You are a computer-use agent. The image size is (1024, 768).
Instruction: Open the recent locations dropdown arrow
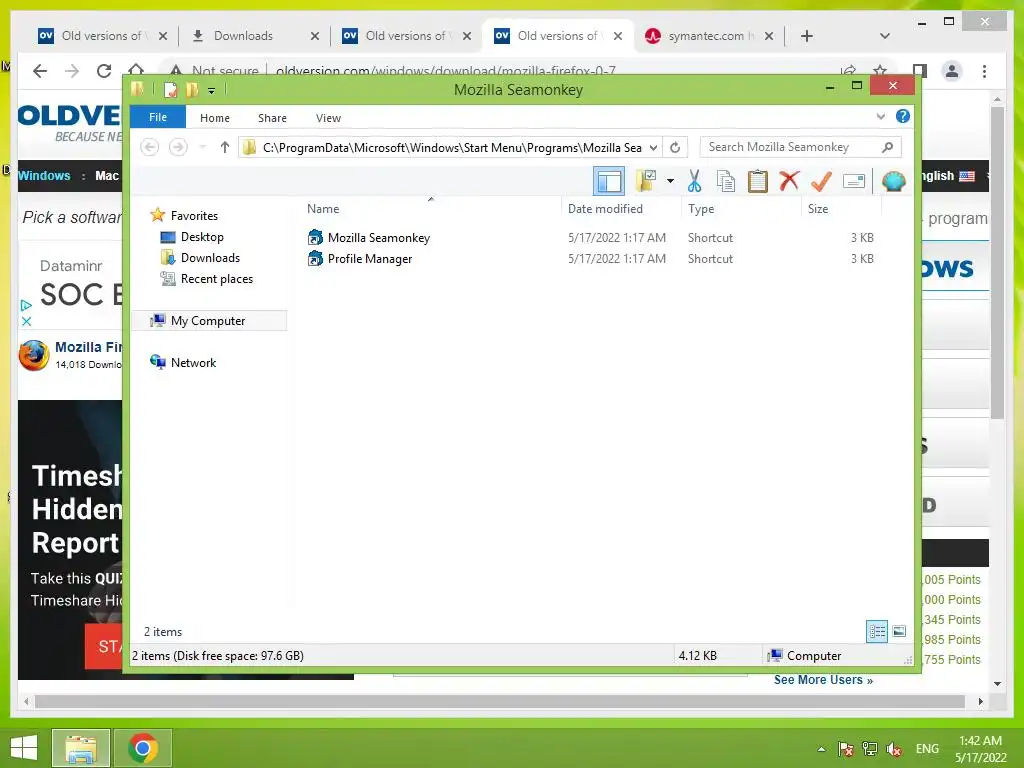202,147
